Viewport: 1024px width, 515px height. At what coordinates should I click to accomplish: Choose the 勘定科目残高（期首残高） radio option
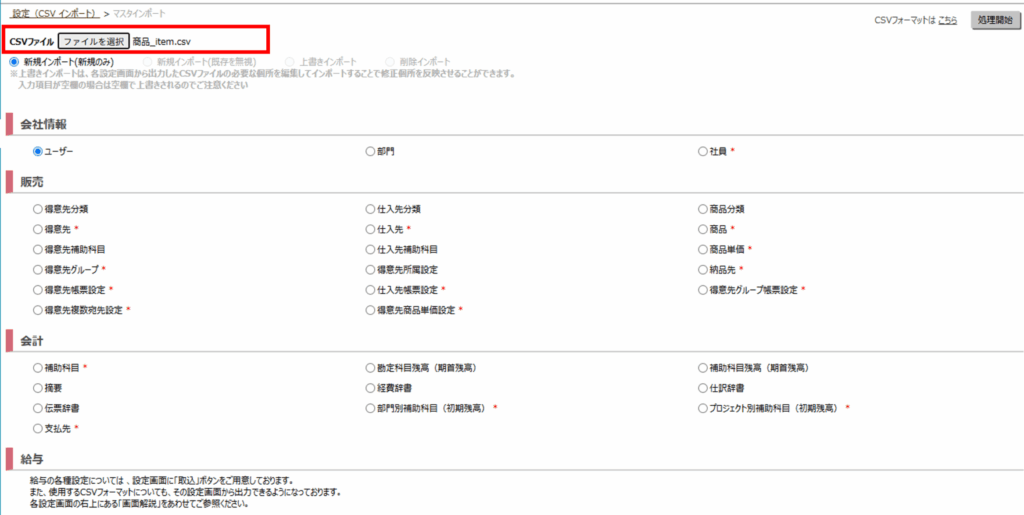point(370,368)
